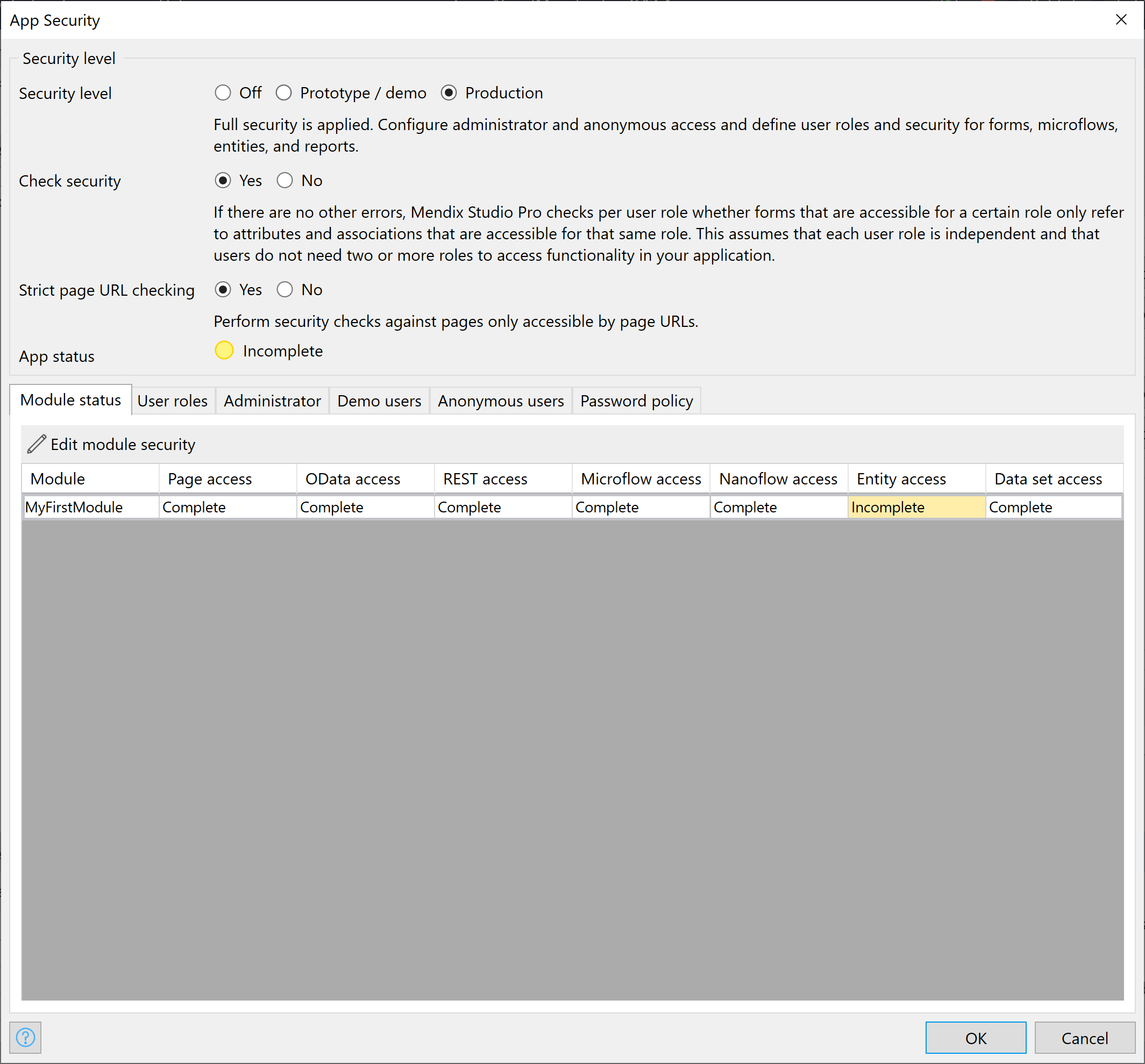Viewport: 1145px width, 1064px height.
Task: Select the MyFirstModule row cell
Action: tap(90, 506)
